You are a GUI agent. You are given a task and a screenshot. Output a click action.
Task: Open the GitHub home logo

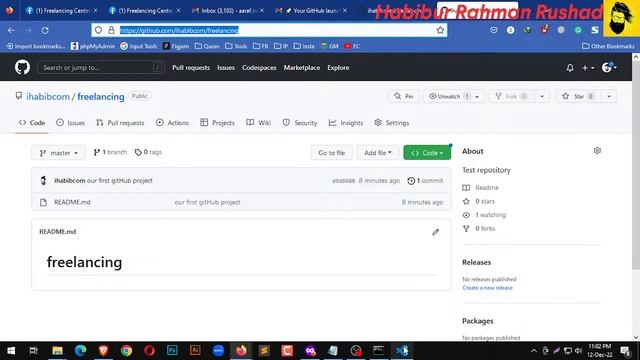[22, 67]
